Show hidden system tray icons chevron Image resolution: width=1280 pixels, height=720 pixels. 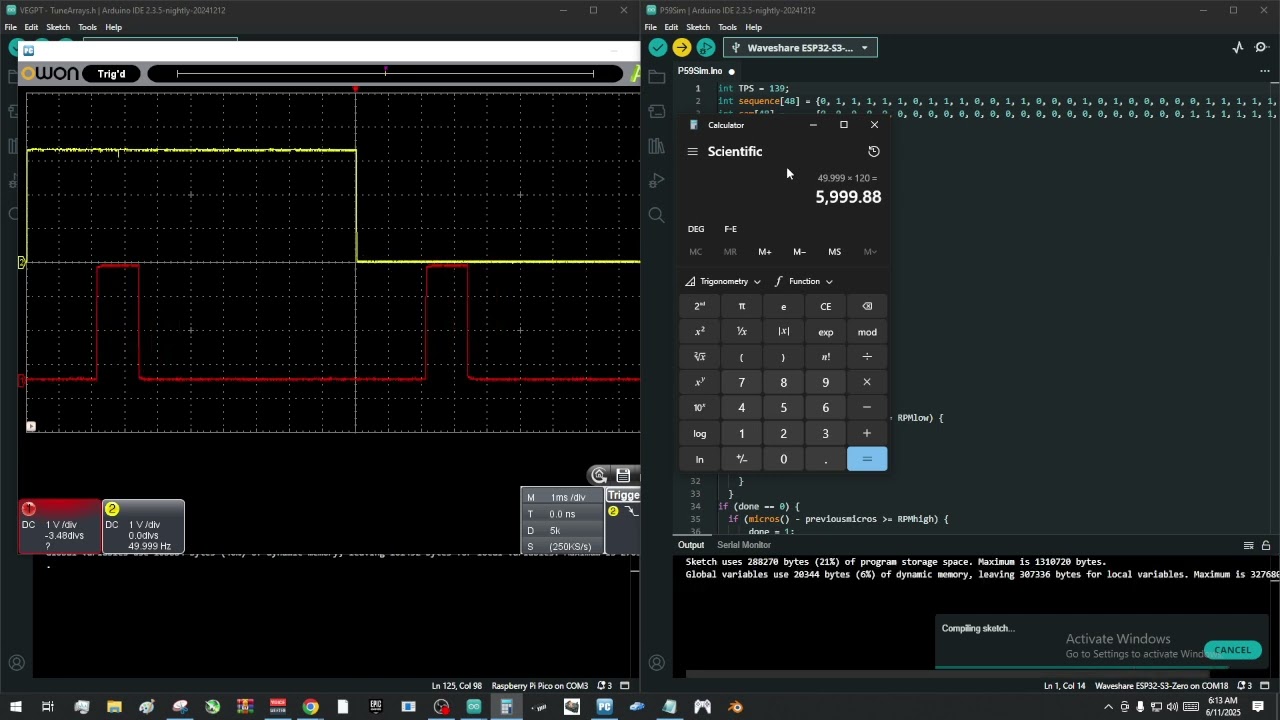[x=1108, y=707]
